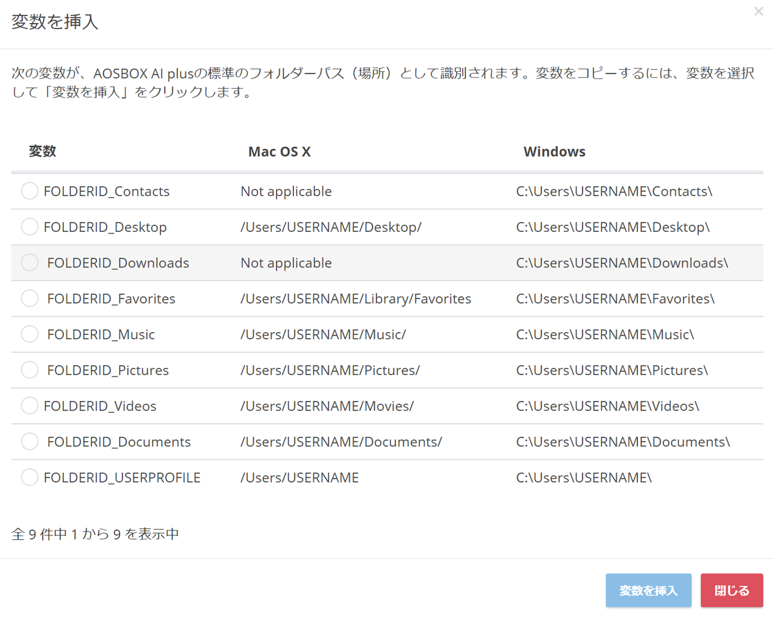The width and height of the screenshot is (774, 619).
Task: Select the FOLDERID_Documents radio button
Action: [30, 441]
